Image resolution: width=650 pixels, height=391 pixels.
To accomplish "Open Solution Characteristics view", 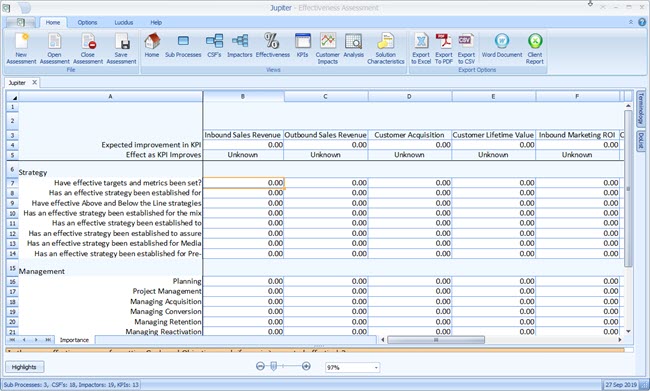I will (386, 49).
